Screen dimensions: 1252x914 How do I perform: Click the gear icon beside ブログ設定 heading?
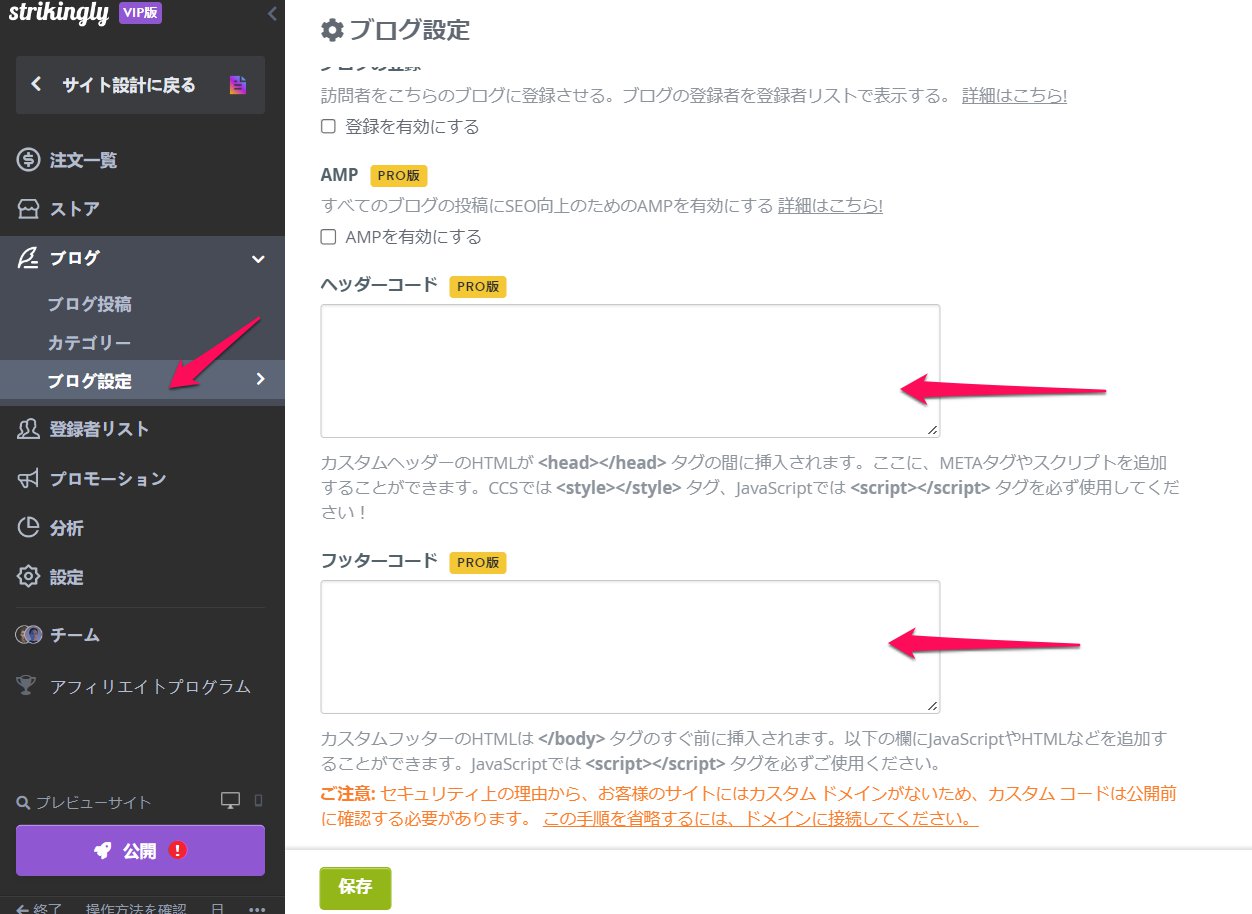332,30
